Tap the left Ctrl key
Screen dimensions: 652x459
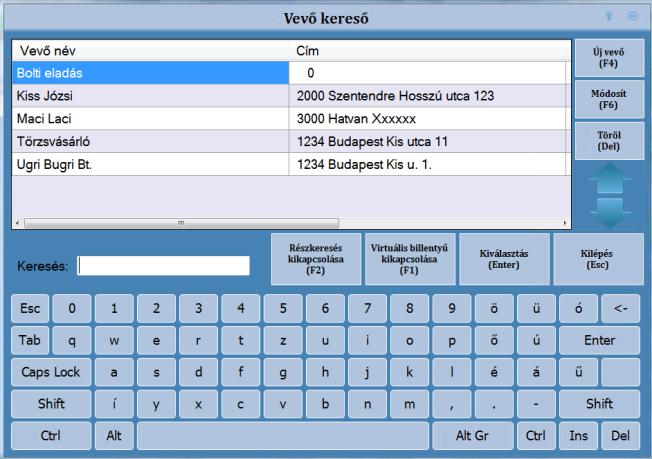coord(51,436)
